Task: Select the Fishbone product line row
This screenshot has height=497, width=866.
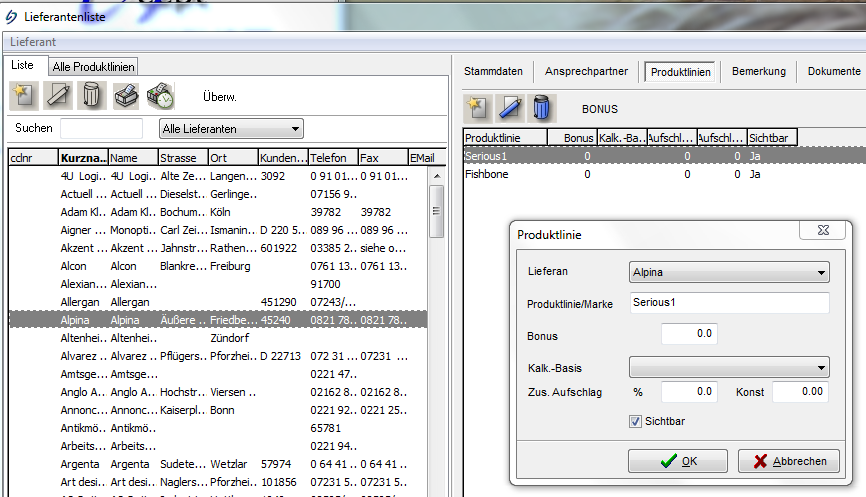Action: tap(489, 174)
